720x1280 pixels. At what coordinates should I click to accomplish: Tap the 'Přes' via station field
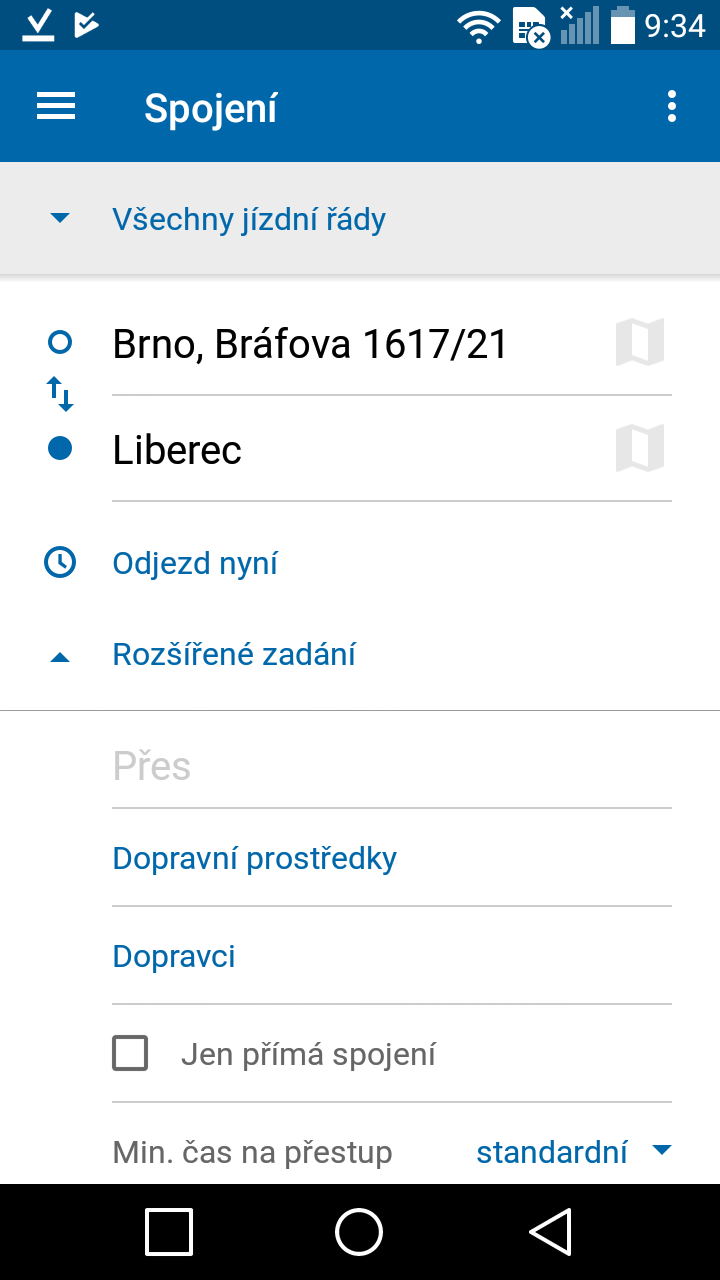[390, 766]
